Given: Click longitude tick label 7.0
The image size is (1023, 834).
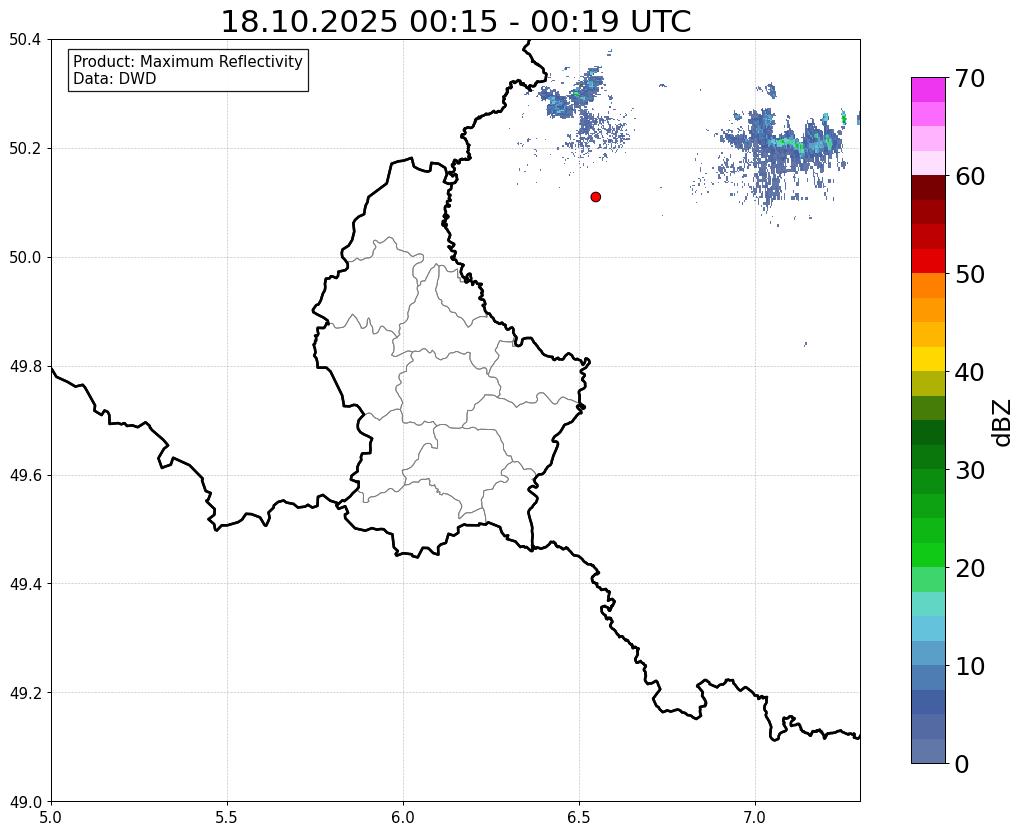Looking at the screenshot, I should [x=755, y=818].
